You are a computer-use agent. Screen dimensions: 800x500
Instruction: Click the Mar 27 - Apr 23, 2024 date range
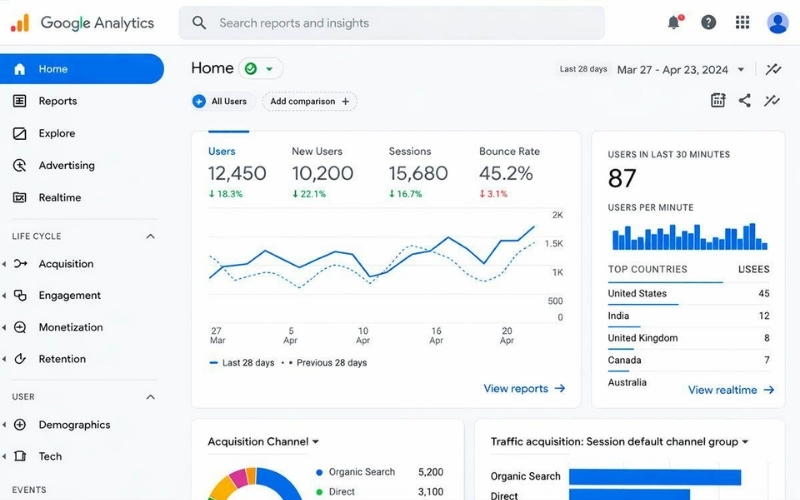pyautogui.click(x=672, y=70)
